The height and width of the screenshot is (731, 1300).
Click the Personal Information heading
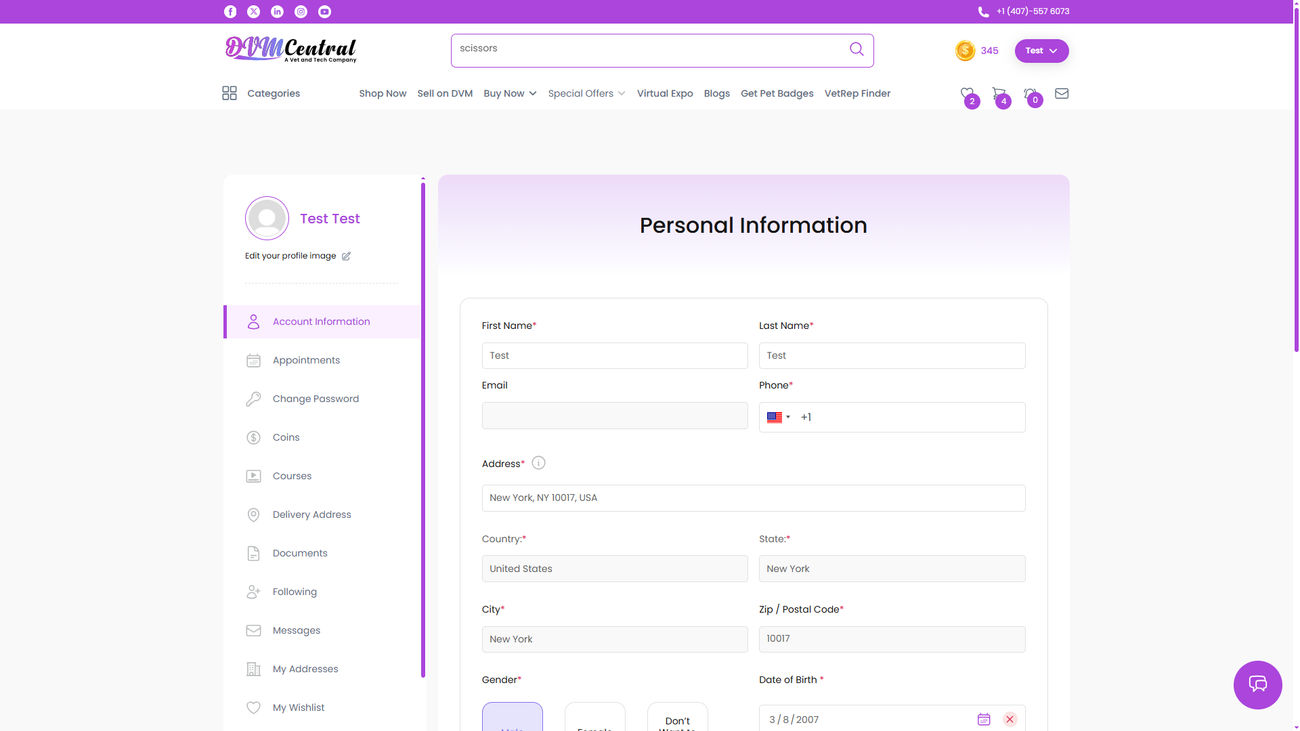pos(753,226)
